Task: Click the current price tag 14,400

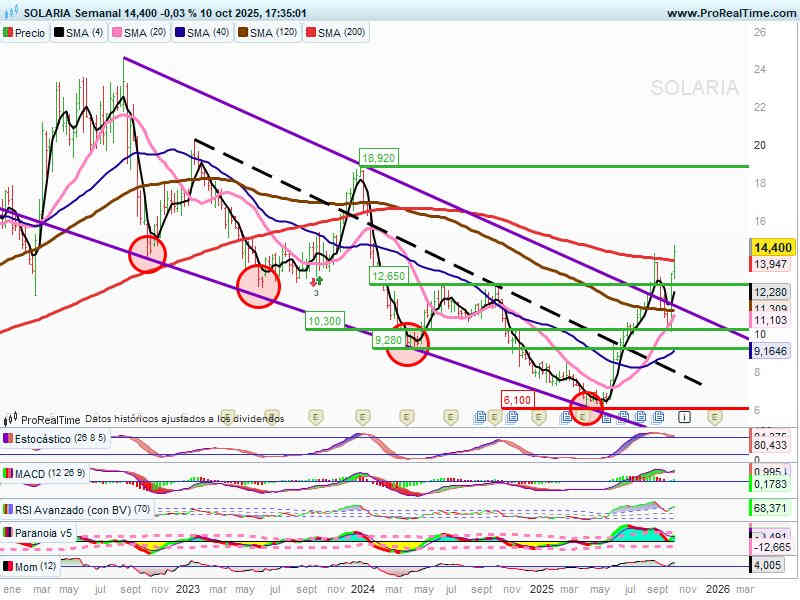Action: coord(770,247)
